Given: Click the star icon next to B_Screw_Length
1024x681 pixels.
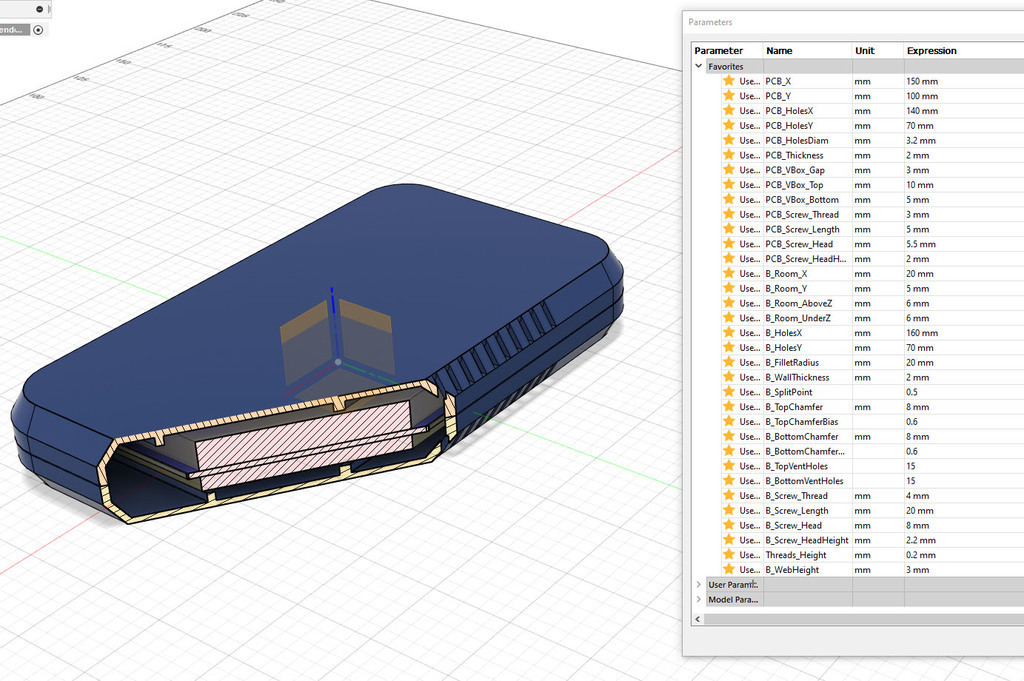Looking at the screenshot, I should (728, 510).
